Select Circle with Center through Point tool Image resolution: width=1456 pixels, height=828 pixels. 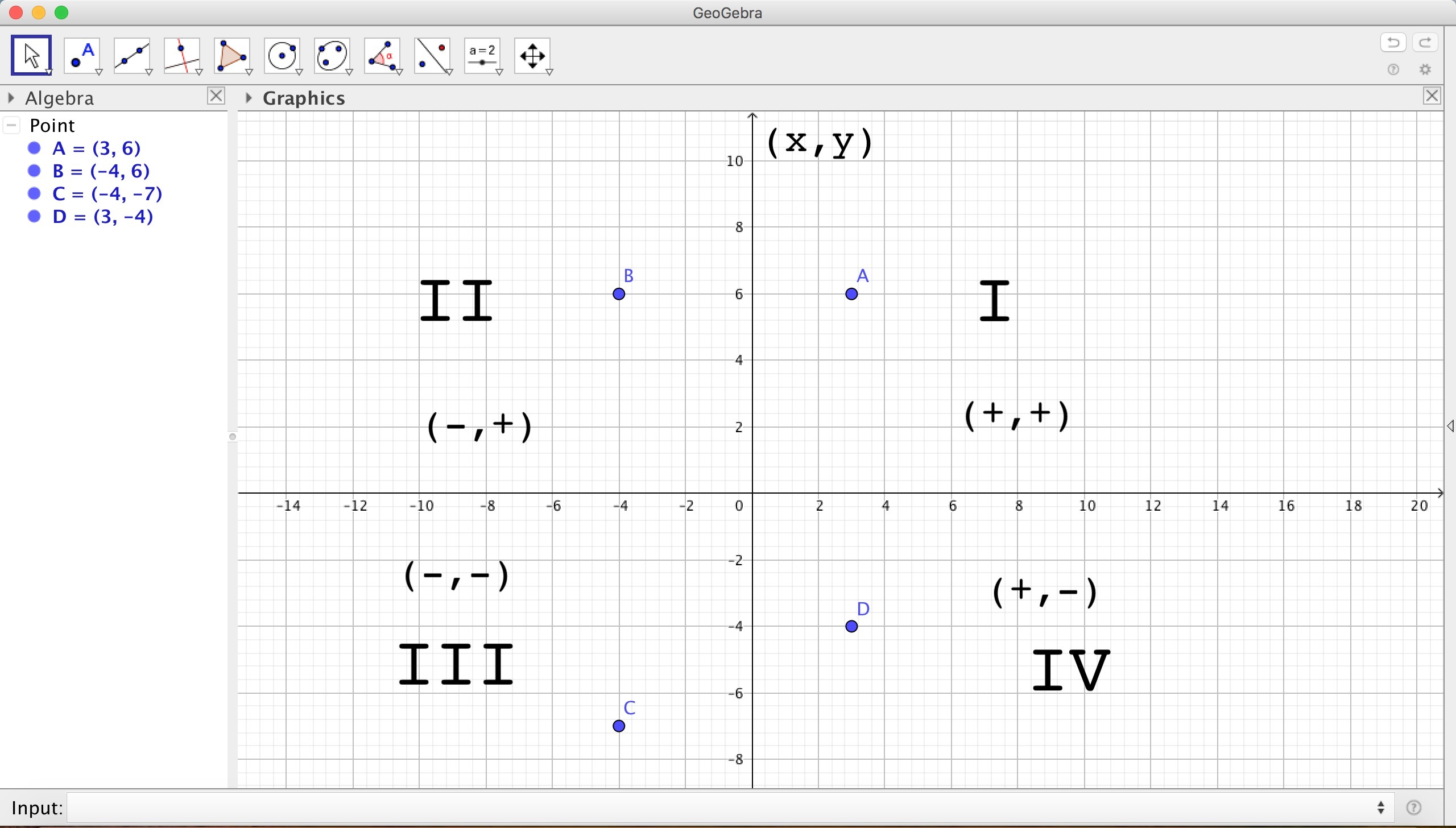tap(283, 56)
